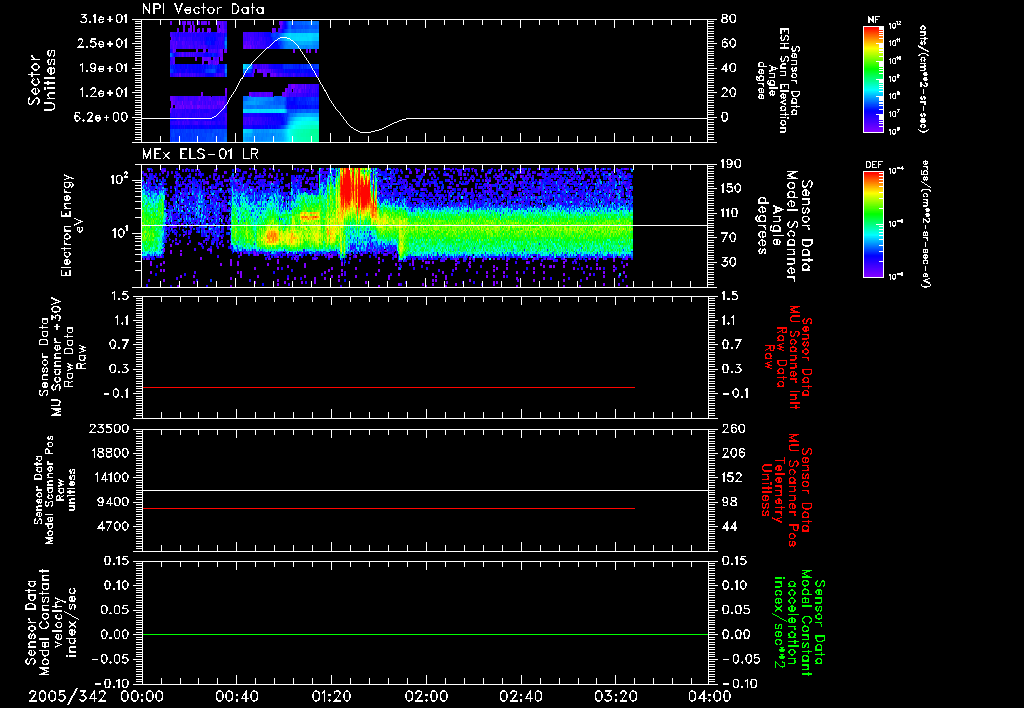Image resolution: width=1024 pixels, height=708 pixels.
Task: Click the NF color scale bar
Action: pos(873,79)
